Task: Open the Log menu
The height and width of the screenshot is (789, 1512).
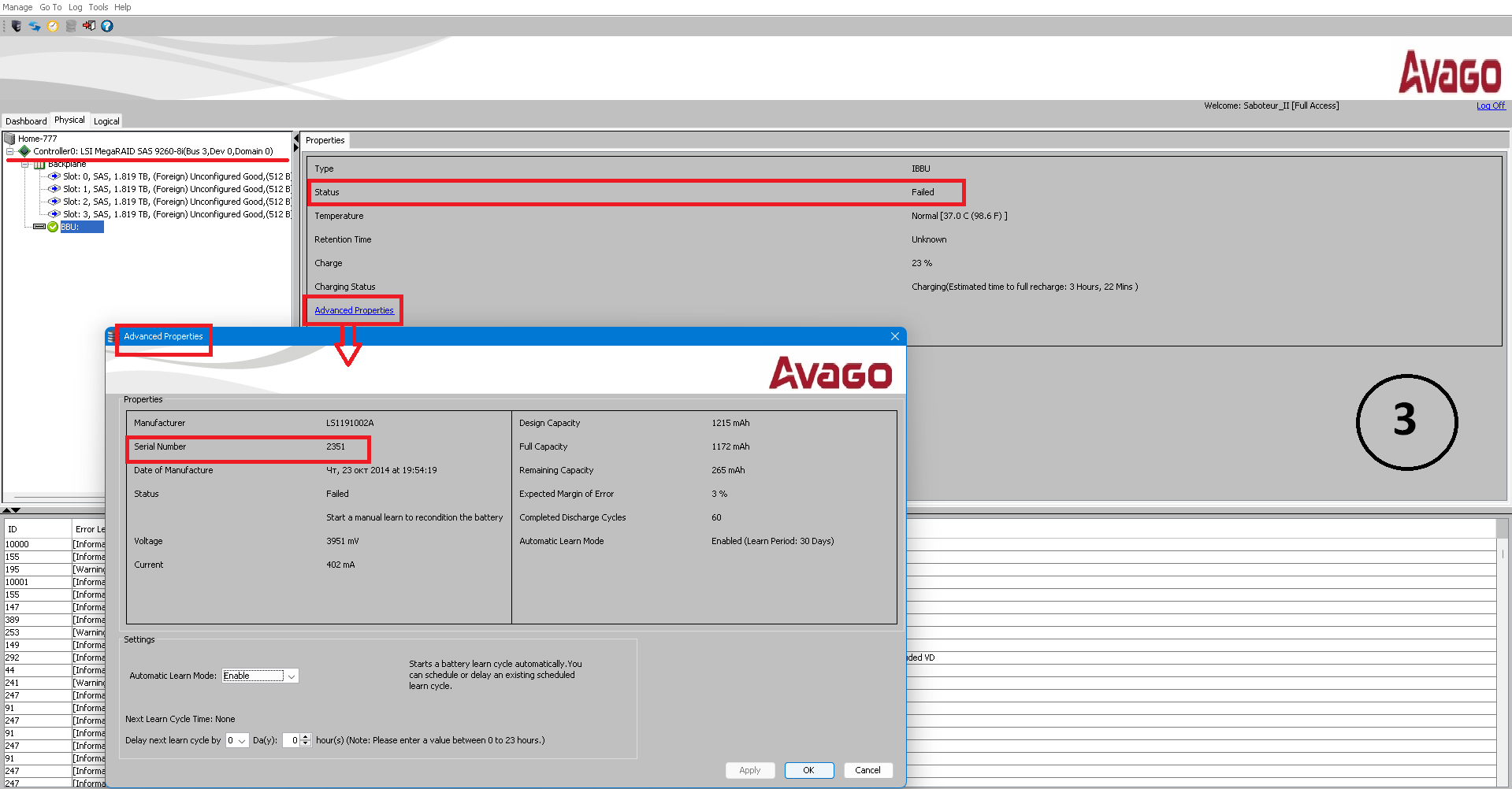Action: click(x=76, y=7)
